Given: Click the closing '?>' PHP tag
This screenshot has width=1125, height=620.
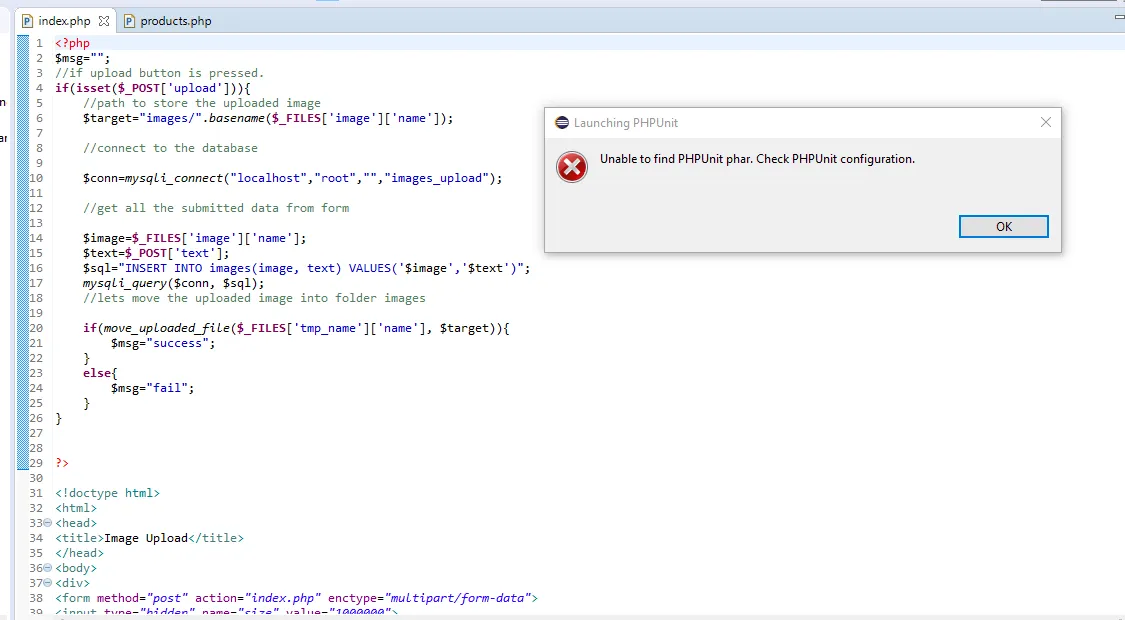Looking at the screenshot, I should 62,463.
